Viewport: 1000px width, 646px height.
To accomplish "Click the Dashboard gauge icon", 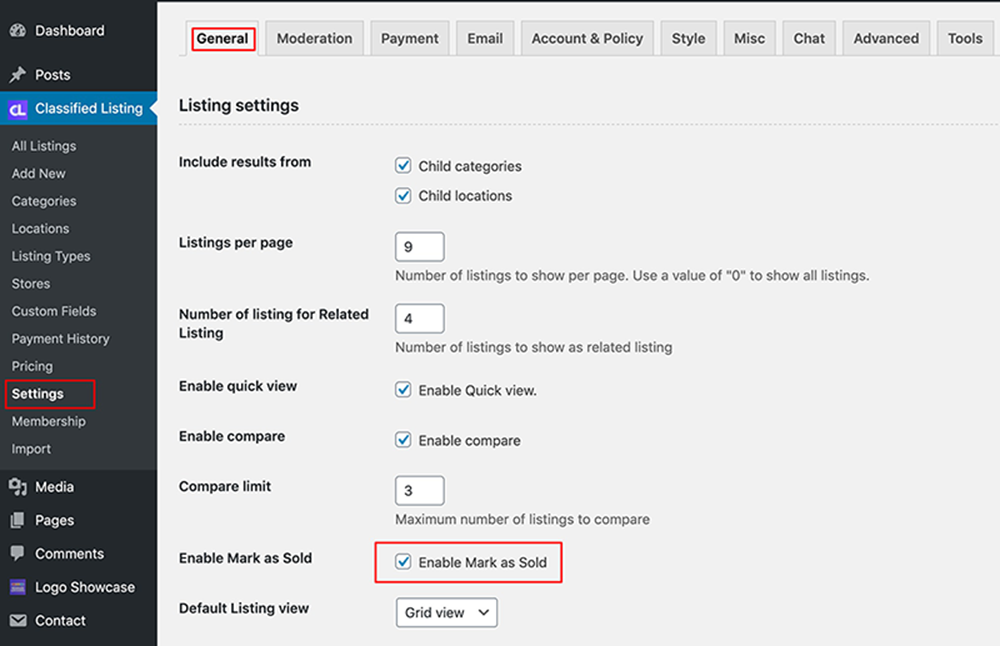I will point(18,31).
